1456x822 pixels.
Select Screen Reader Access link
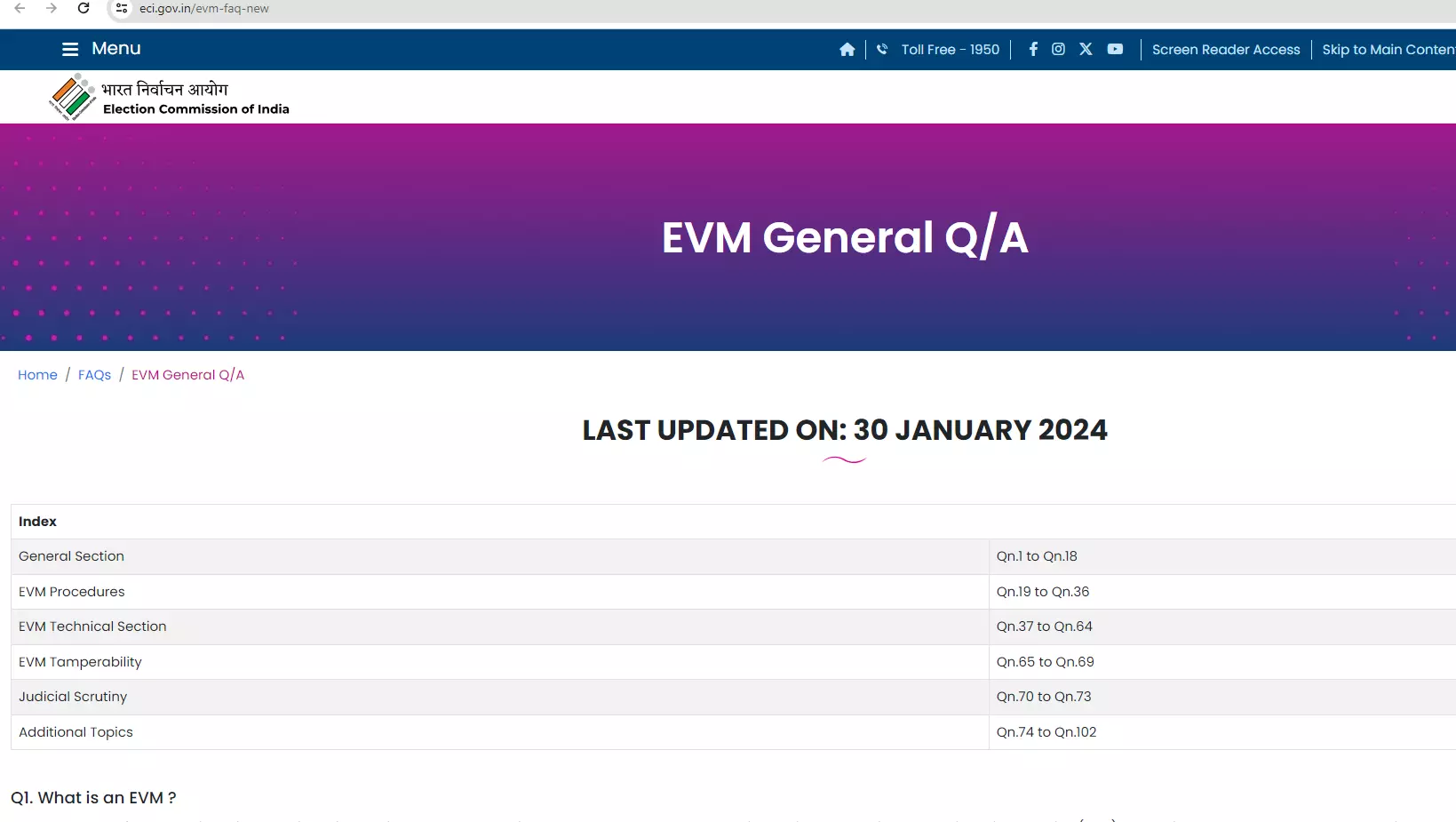tap(1225, 50)
